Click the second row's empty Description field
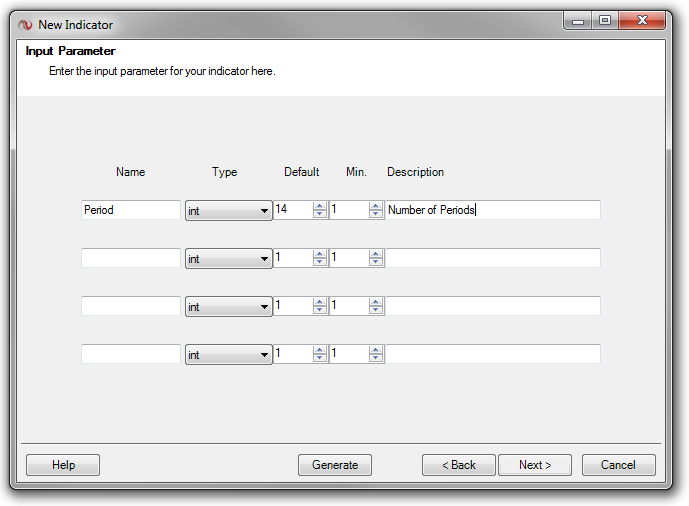Screen dimensions: 689x506 point(493,258)
